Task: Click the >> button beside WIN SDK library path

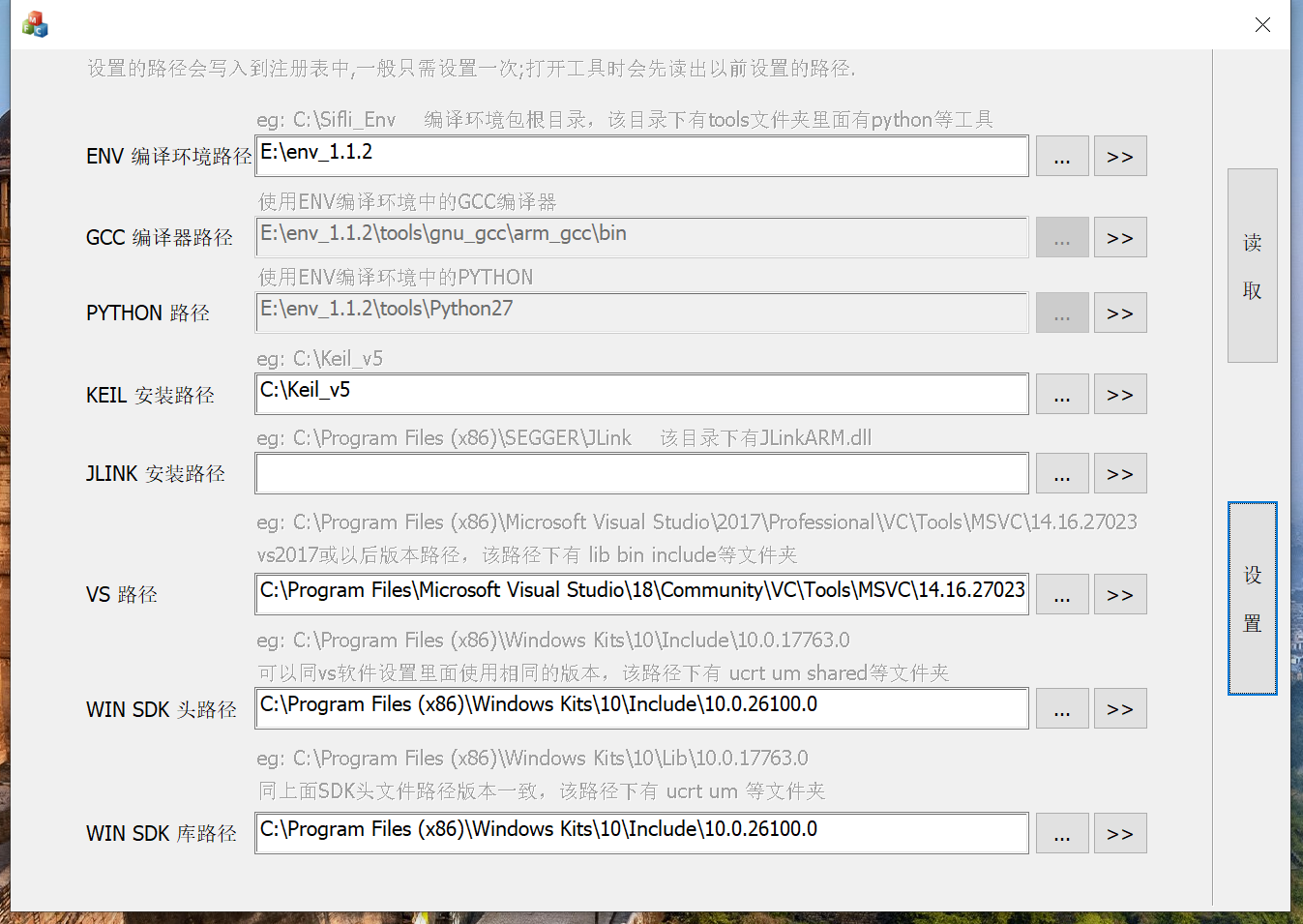Action: tap(1120, 834)
